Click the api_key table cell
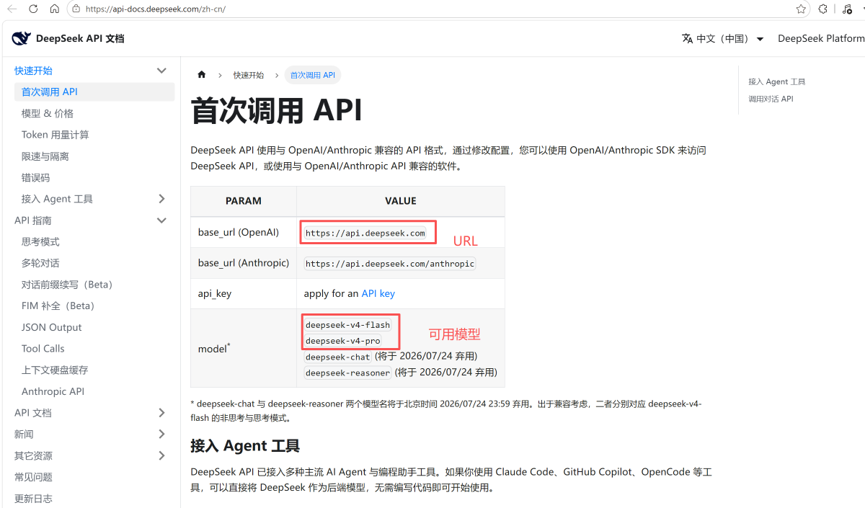 243,293
